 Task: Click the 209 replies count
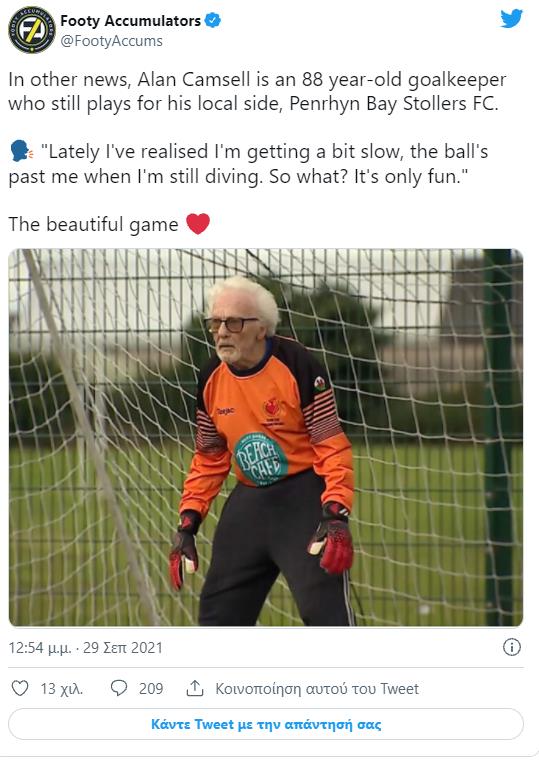(151, 689)
